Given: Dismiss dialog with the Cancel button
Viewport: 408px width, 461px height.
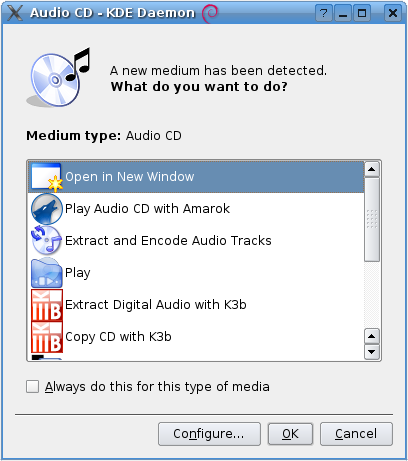Looking at the screenshot, I should click(356, 434).
